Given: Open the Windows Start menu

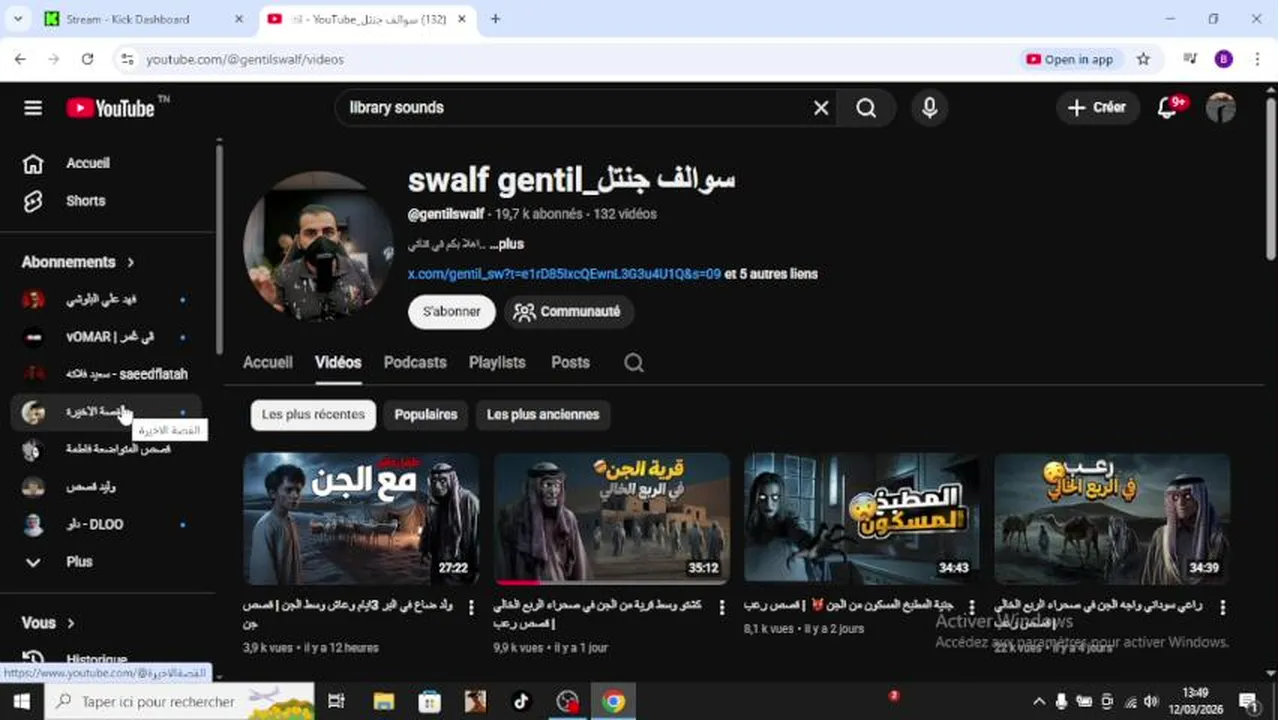Looking at the screenshot, I should click(21, 701).
